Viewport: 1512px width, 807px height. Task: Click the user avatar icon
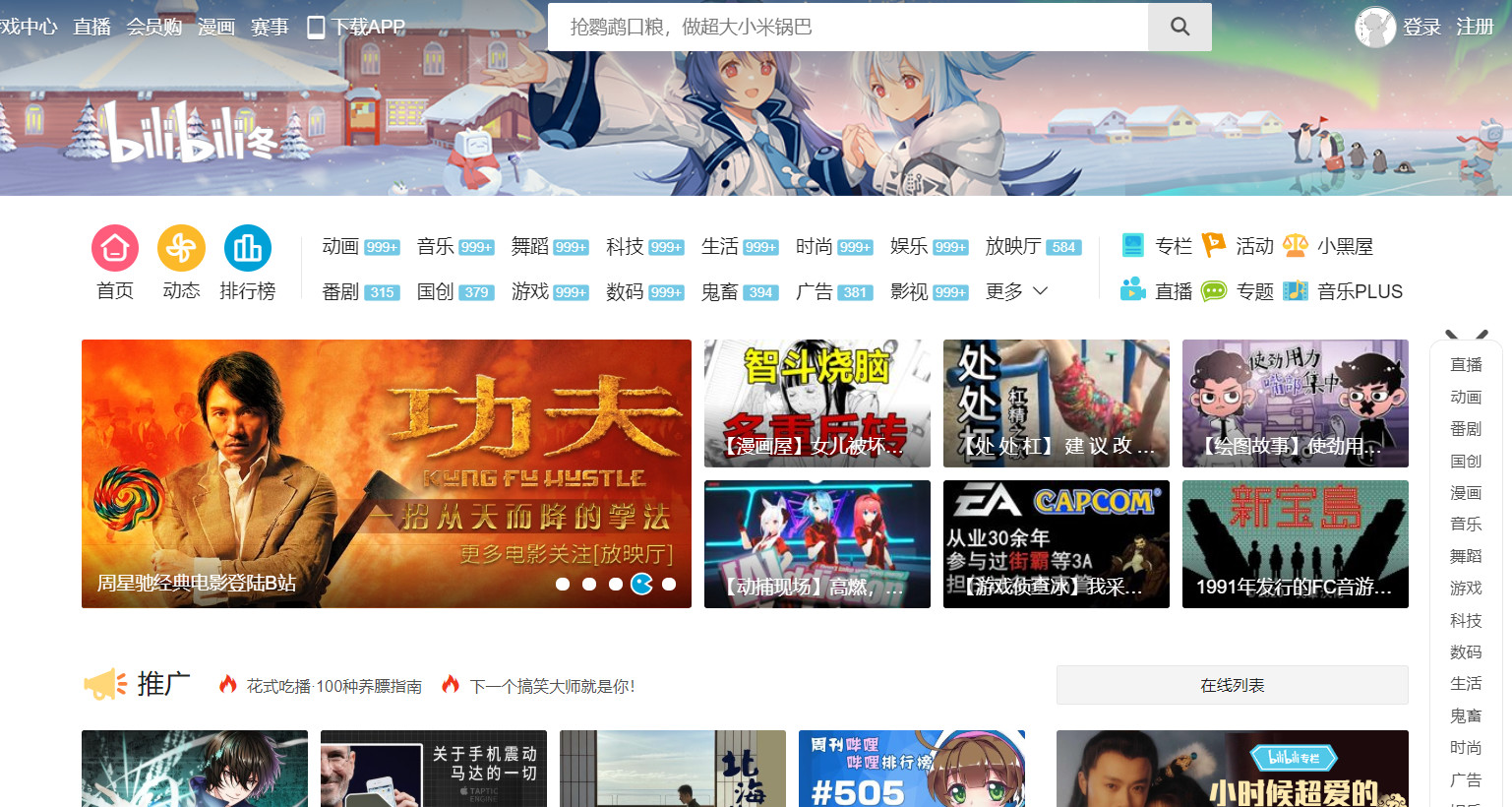tap(1374, 28)
